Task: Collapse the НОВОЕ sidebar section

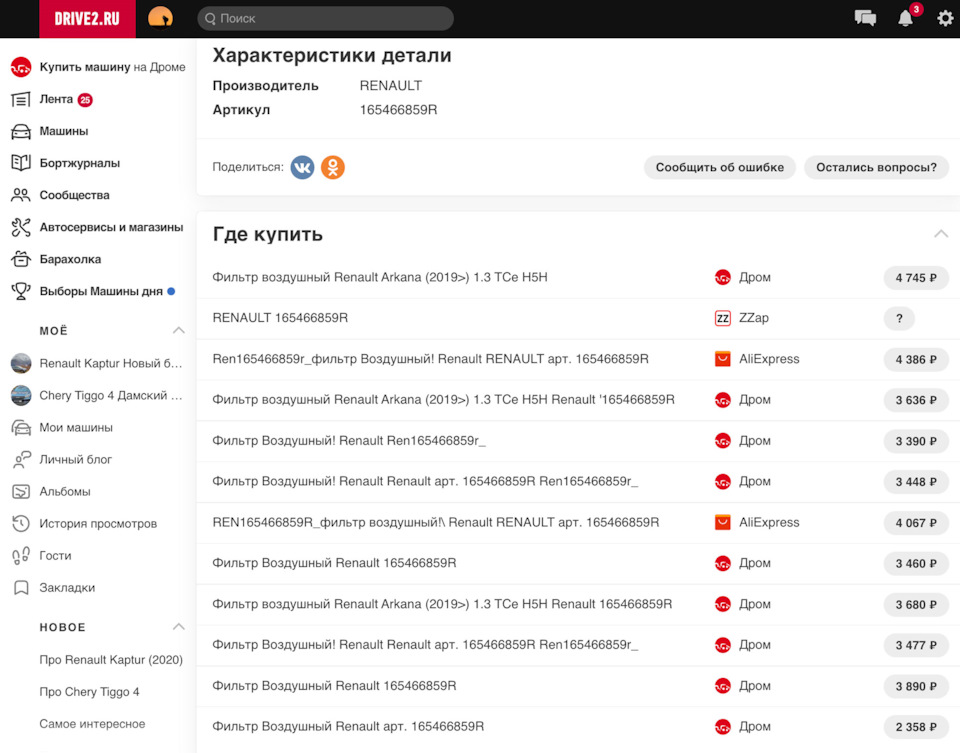Action: 178,627
